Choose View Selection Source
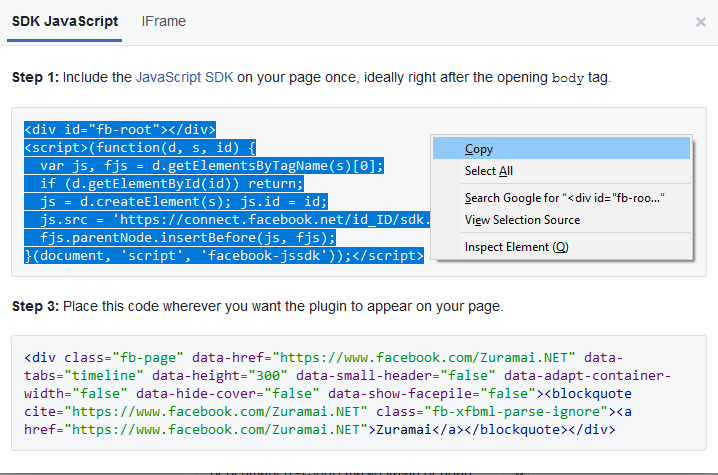718x475 pixels. pyautogui.click(x=561, y=220)
